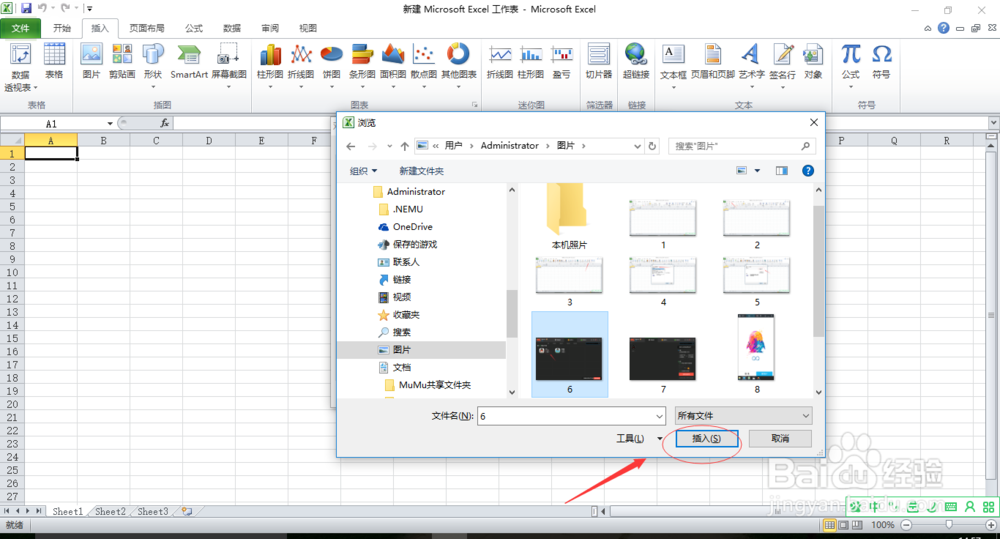Open Other Charts gallery

[459, 64]
